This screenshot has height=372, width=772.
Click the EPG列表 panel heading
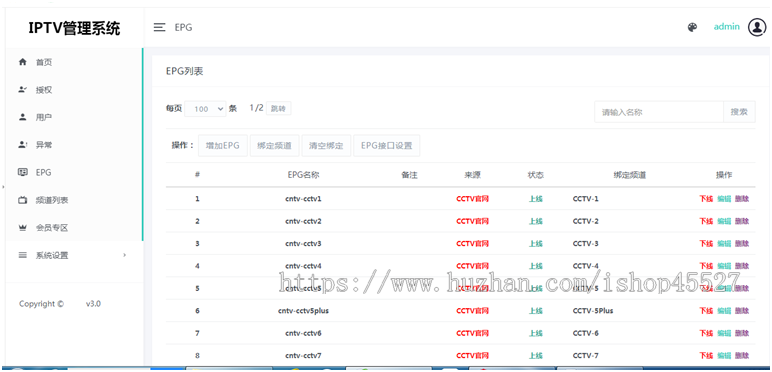[185, 72]
